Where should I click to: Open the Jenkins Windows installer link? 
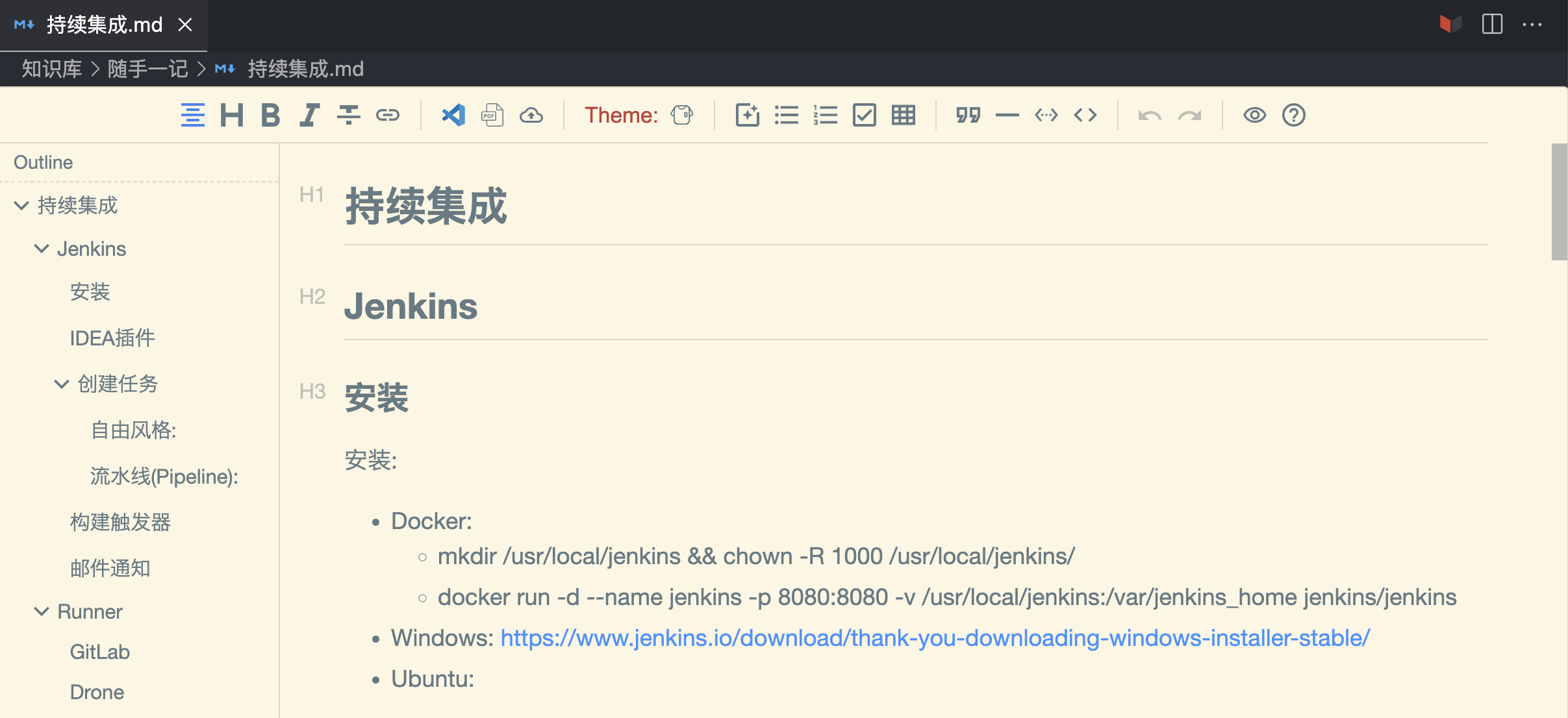point(935,638)
